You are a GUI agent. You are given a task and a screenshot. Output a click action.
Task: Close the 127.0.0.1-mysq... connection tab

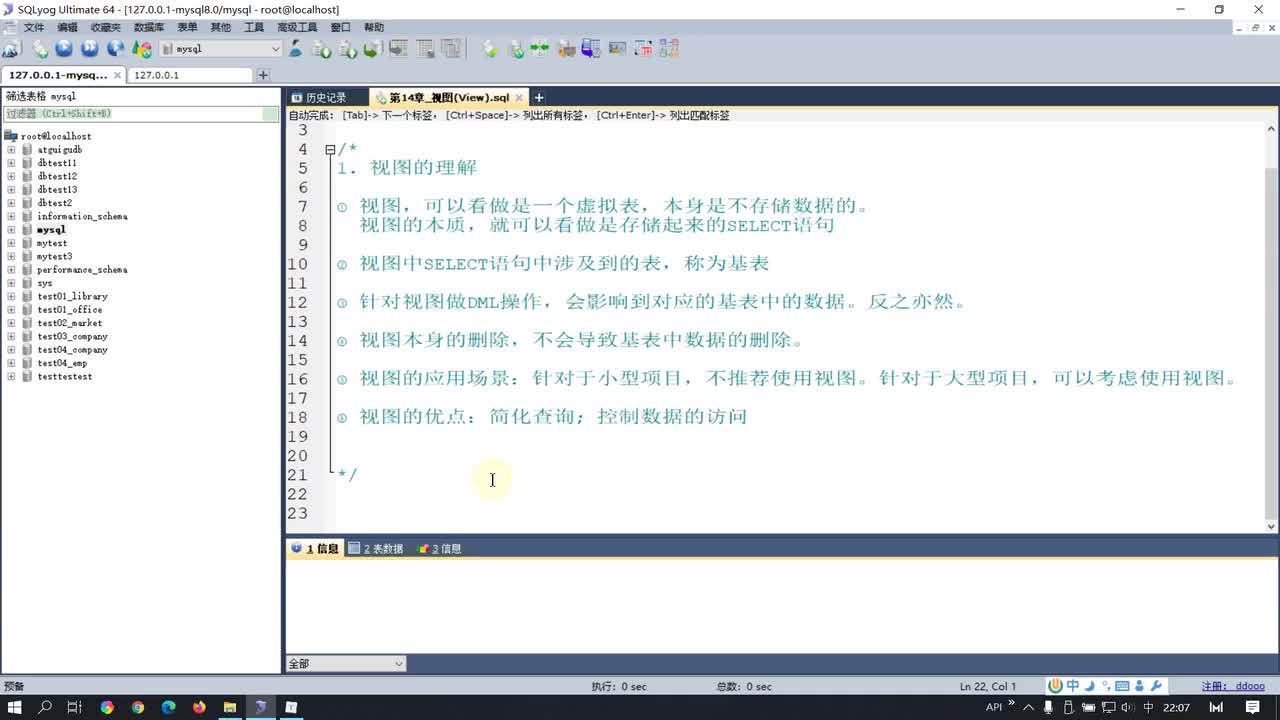pos(117,75)
